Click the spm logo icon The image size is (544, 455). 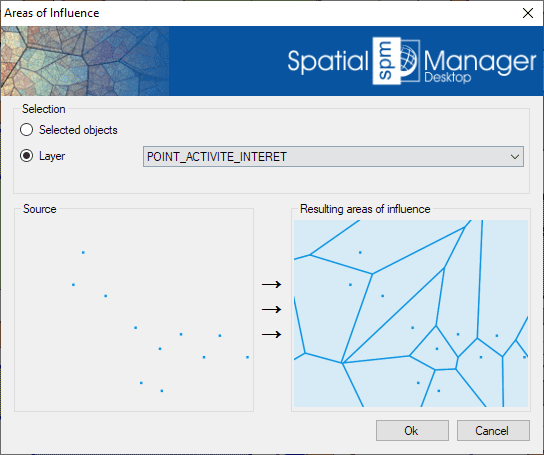click(x=386, y=61)
